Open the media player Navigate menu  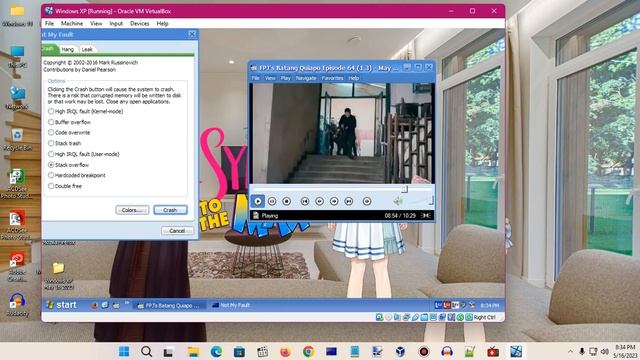click(306, 78)
